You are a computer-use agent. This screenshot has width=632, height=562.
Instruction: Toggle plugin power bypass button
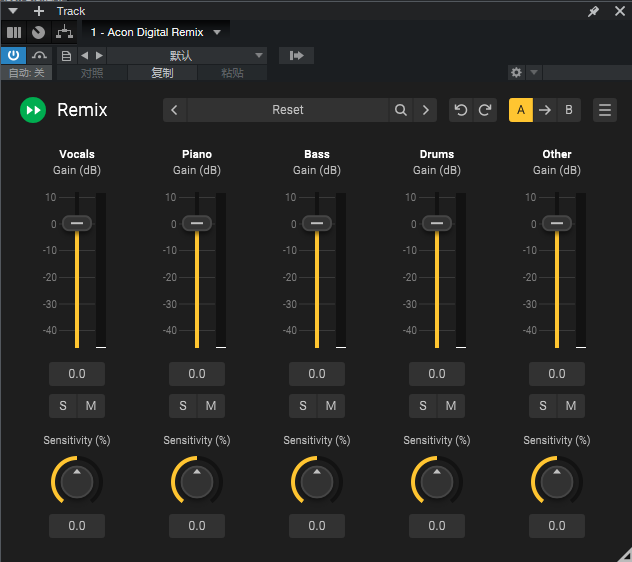[x=13, y=55]
